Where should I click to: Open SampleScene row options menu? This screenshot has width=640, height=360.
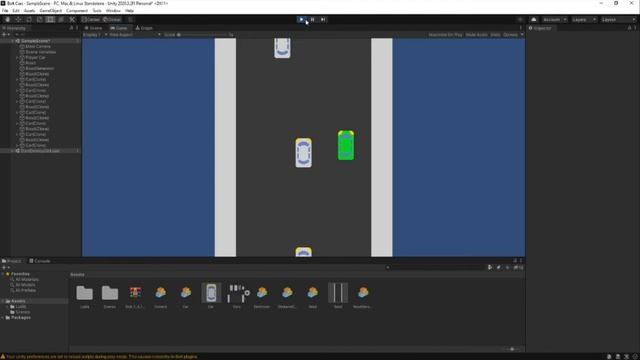pyautogui.click(x=77, y=41)
